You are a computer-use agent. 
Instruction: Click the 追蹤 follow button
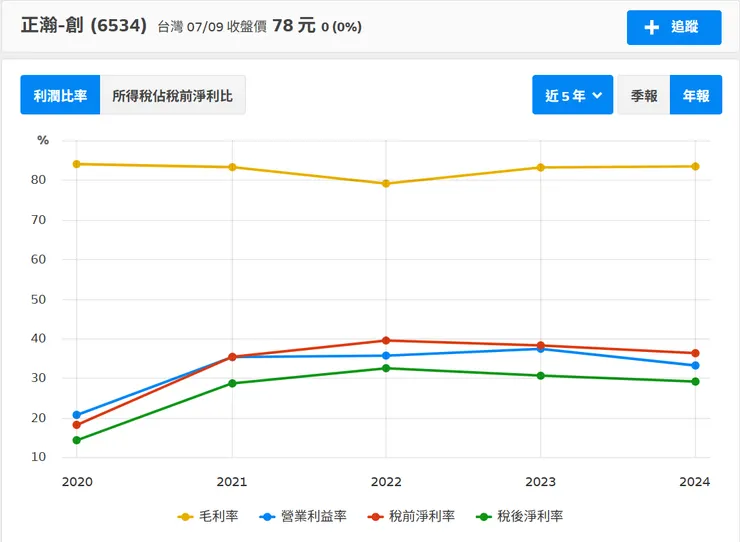(x=674, y=28)
